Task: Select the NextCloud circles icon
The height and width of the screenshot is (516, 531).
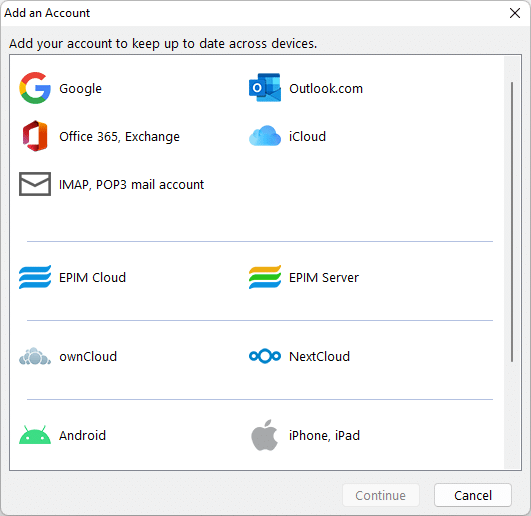Action: 265,356
